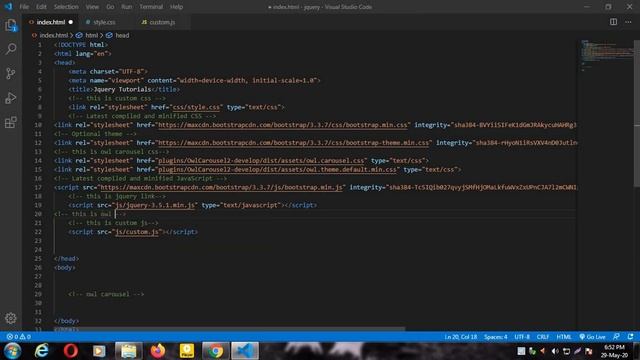The height and width of the screenshot is (360, 640).
Task: Open the Terminal menu
Action: 151,7
